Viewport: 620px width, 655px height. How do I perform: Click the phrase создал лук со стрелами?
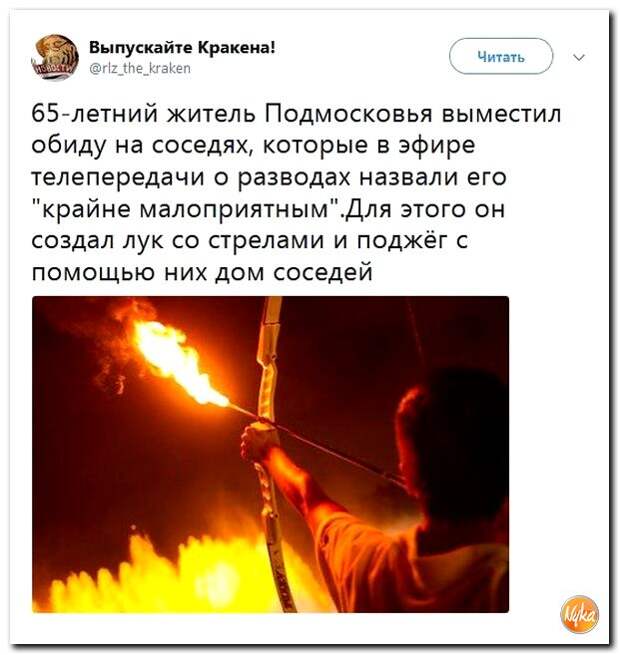coord(178,241)
